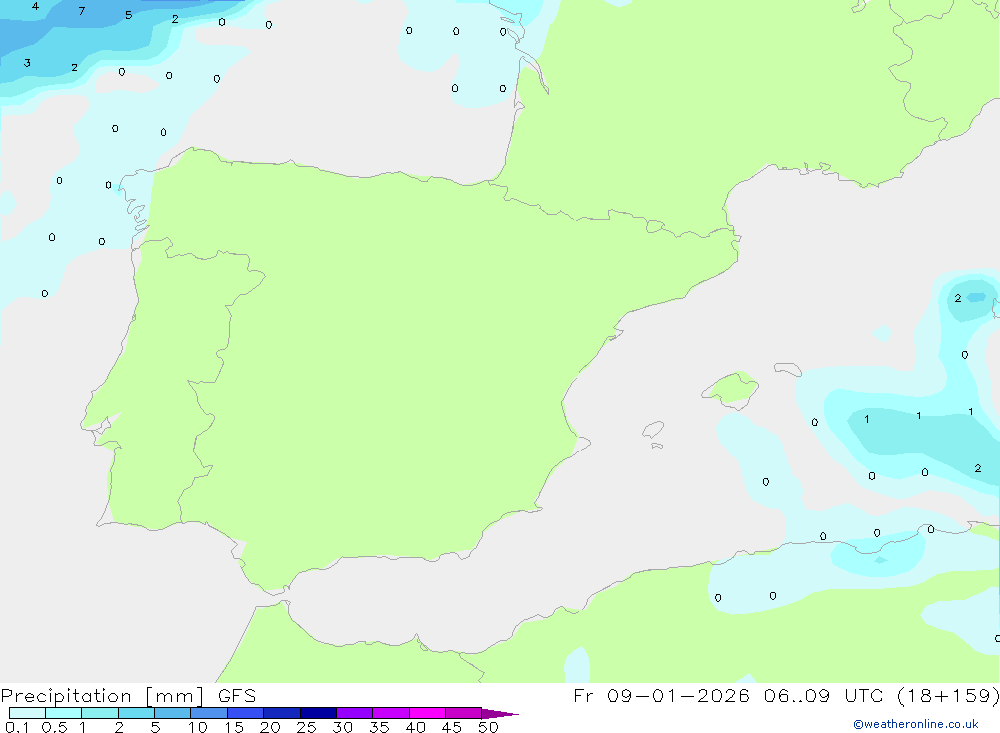Choose the legend swatch between 2 and 5

click(136, 713)
